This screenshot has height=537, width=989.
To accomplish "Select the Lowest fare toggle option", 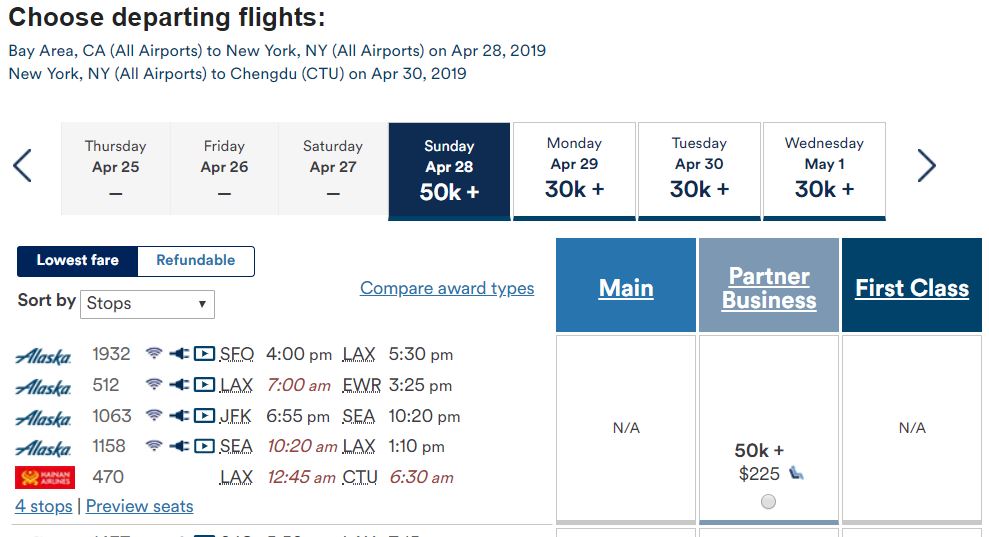I will click(78, 261).
